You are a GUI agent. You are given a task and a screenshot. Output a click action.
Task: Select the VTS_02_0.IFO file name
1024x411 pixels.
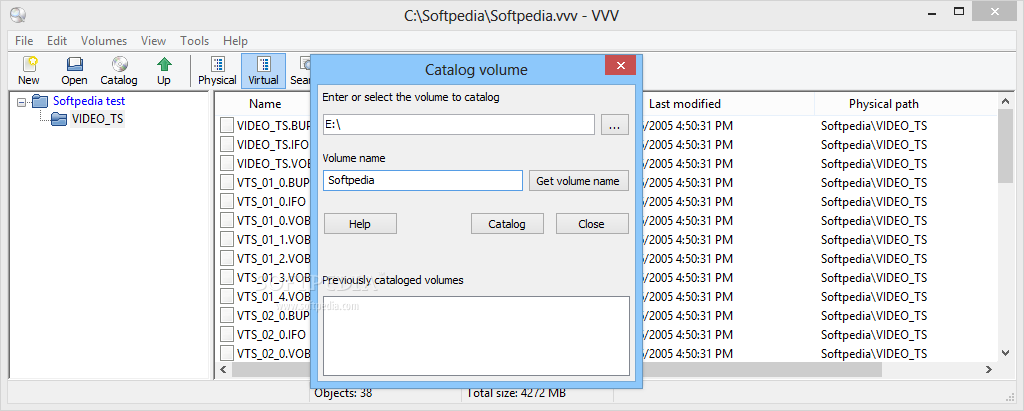tap(271, 335)
